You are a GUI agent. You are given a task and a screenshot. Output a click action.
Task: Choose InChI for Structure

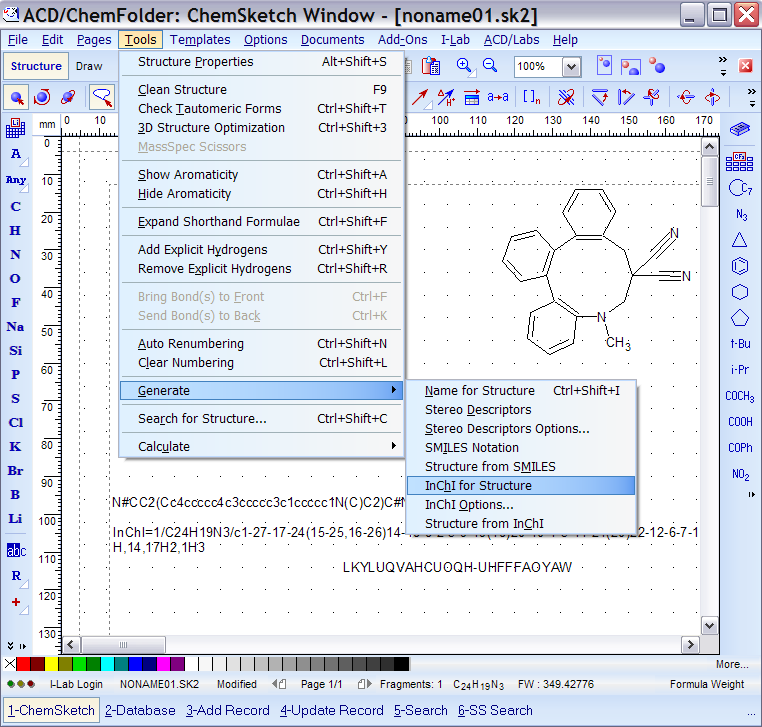pyautogui.click(x=521, y=485)
